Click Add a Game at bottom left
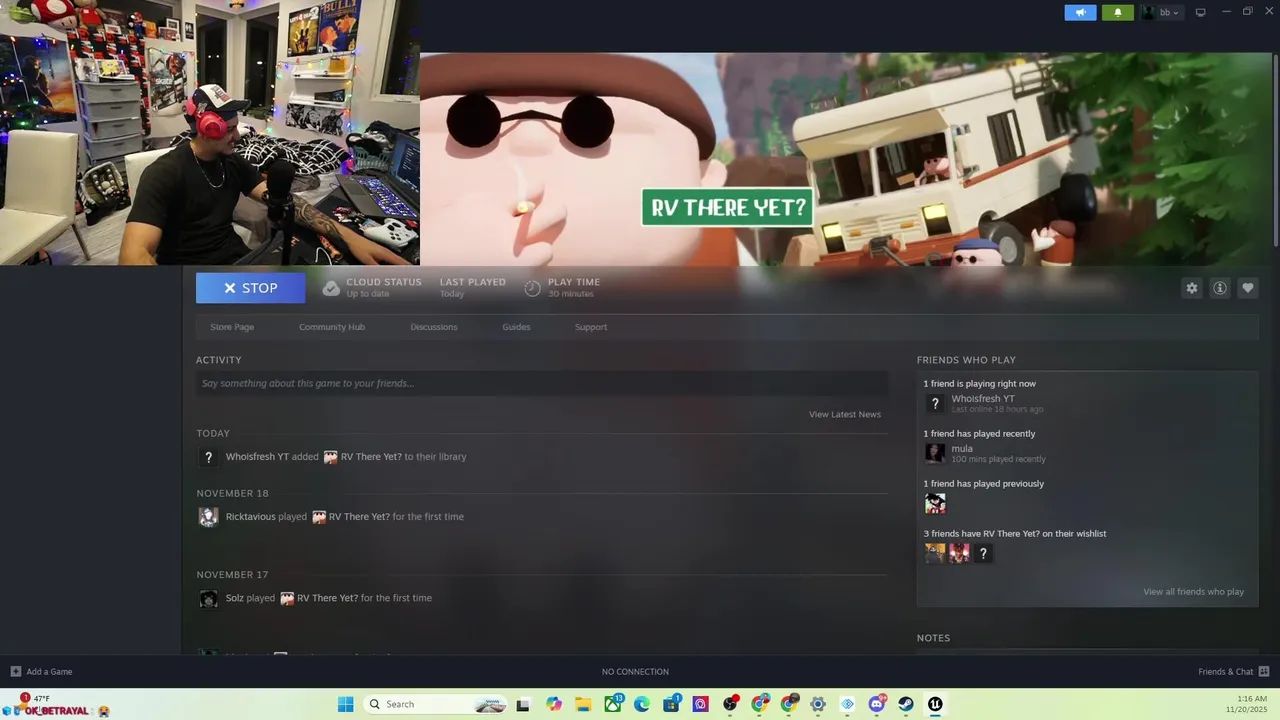The height and width of the screenshot is (720, 1280). 41,672
